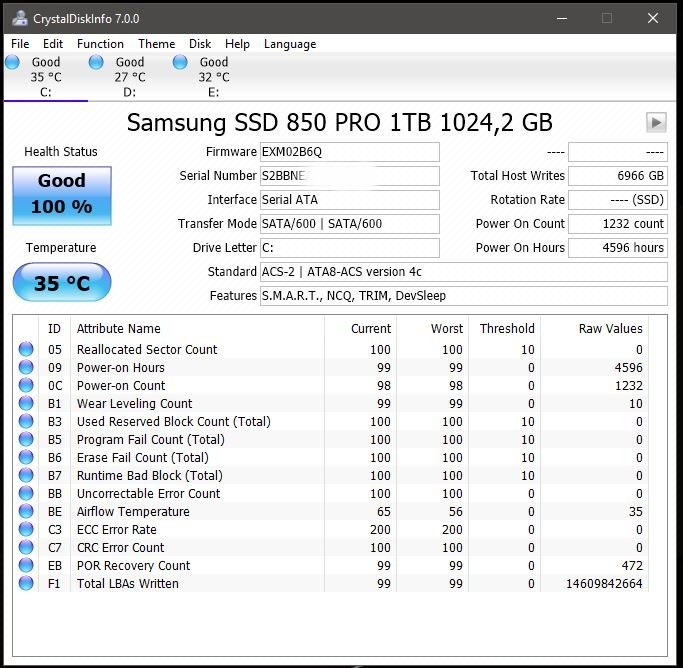Click the CrystalDiskInfo app icon in title bar

(x=20, y=18)
